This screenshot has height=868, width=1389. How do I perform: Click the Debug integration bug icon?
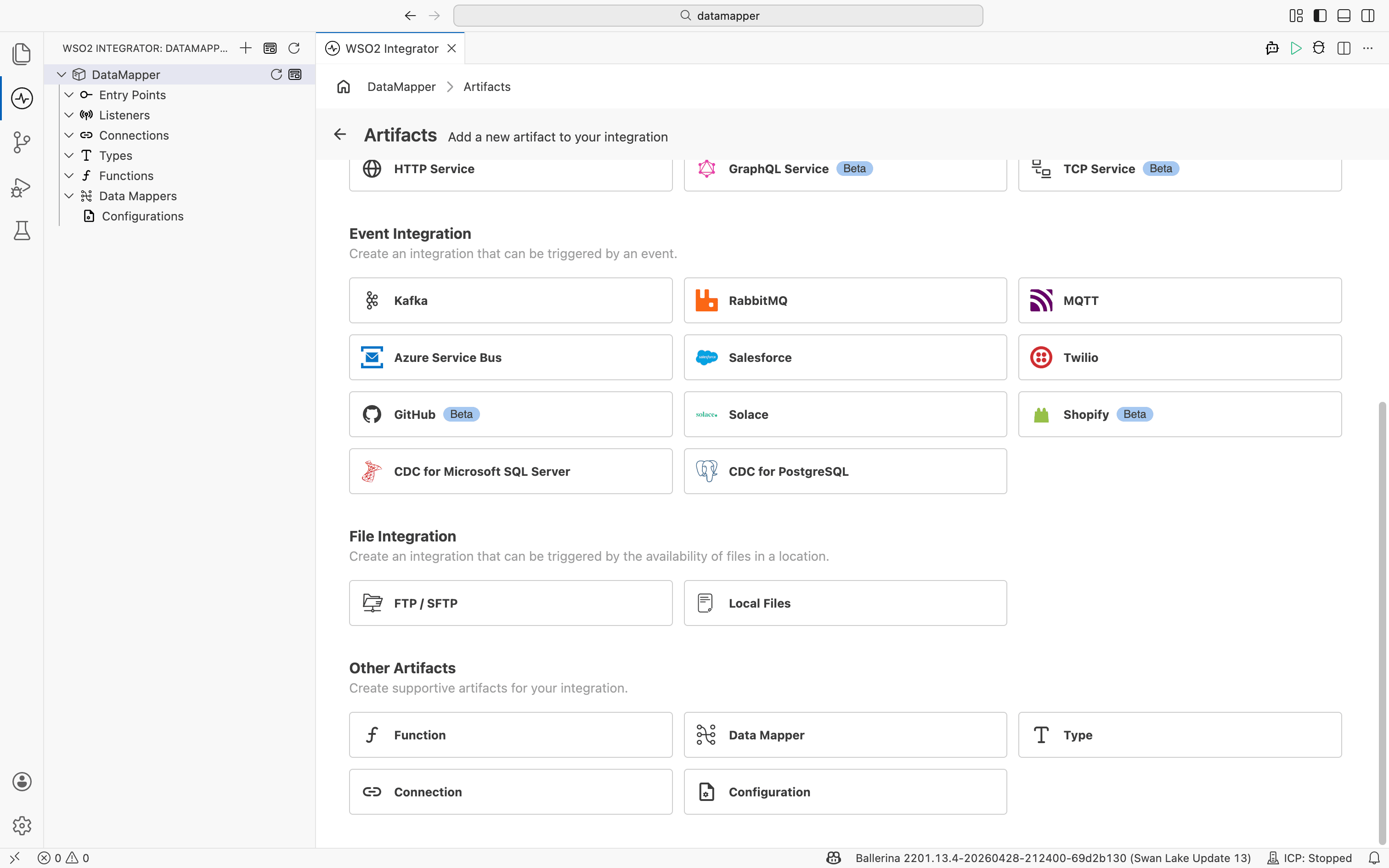(x=1318, y=48)
